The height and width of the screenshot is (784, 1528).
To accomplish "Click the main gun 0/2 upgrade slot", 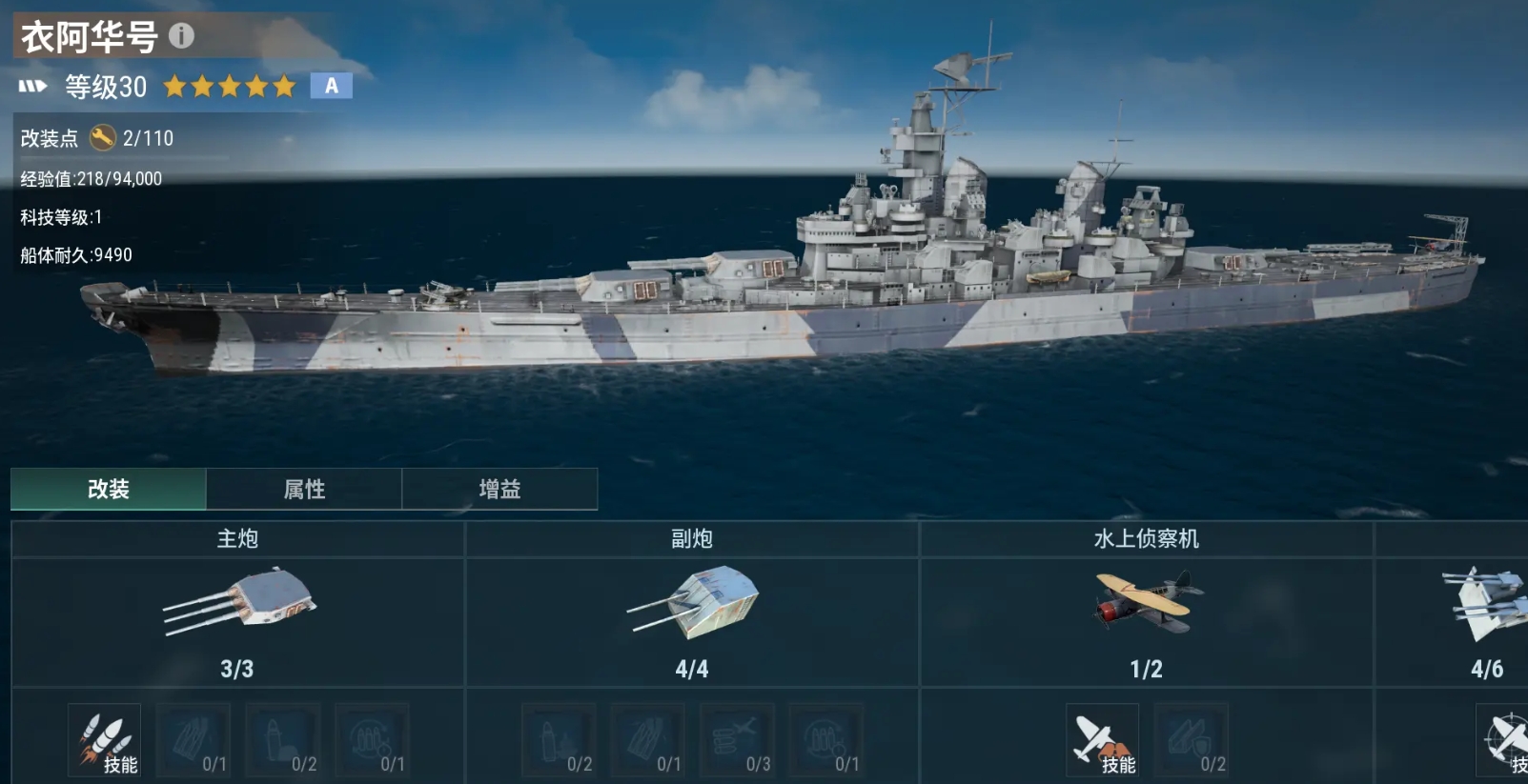I will 283,740.
